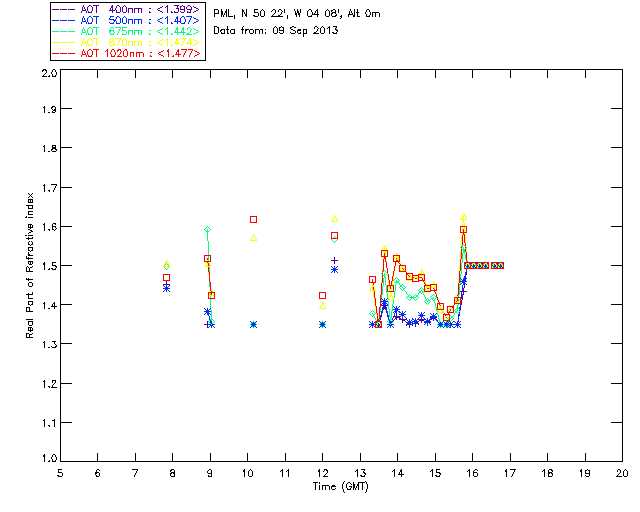Click the 'Real Part of Refractive index' axis label

pos(29,266)
